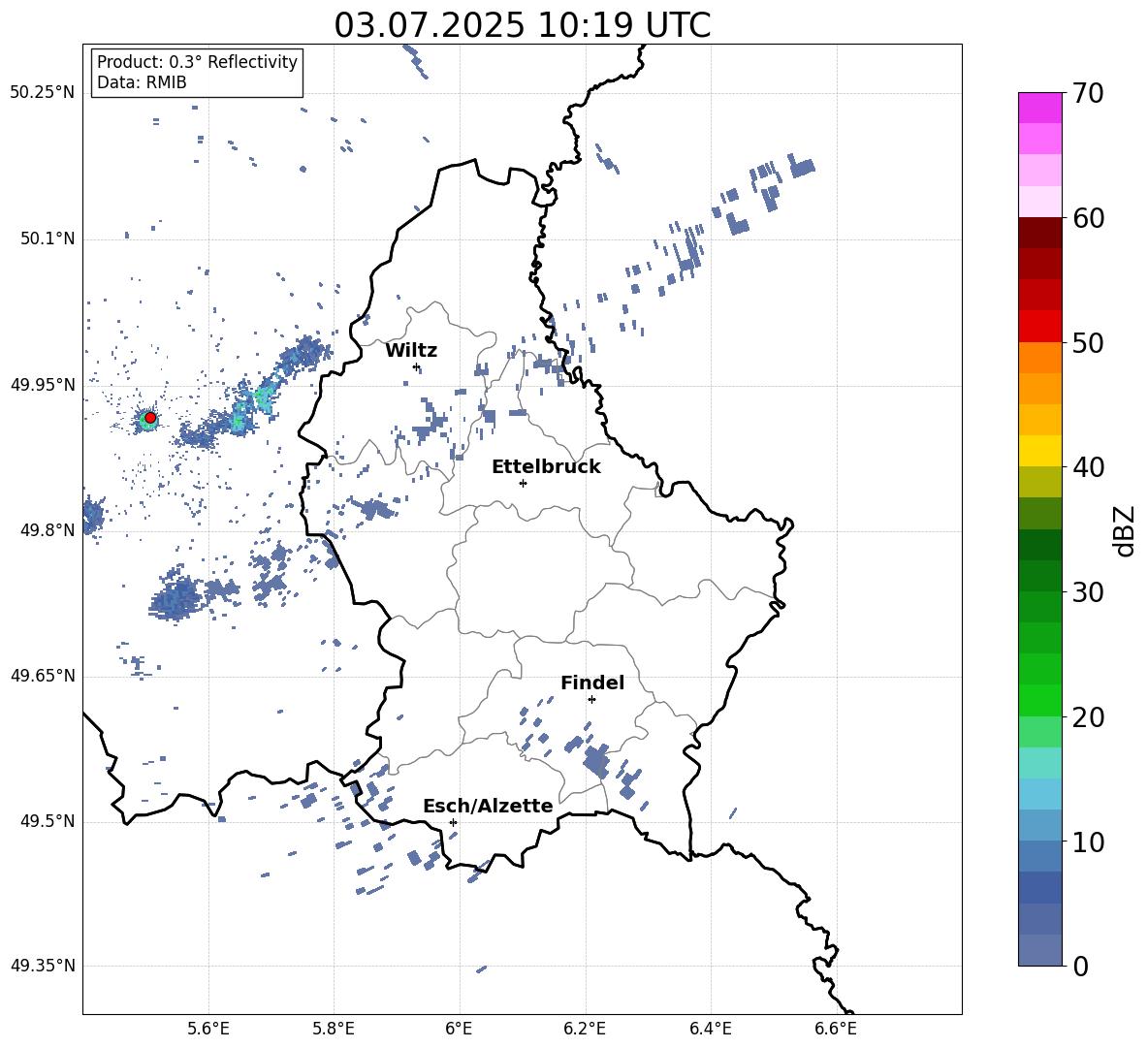This screenshot has height=1048, width=1148.
Task: Click the bright red swatch just above 50 dBZ
Action: click(x=1039, y=327)
